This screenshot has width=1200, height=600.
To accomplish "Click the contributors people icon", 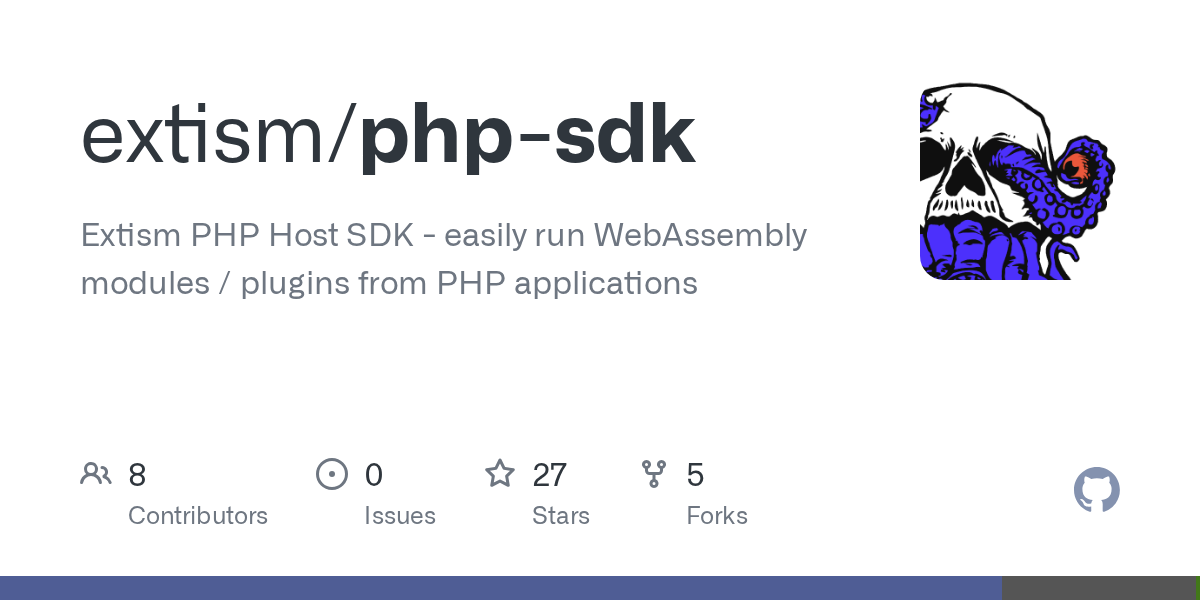I will coord(96,474).
